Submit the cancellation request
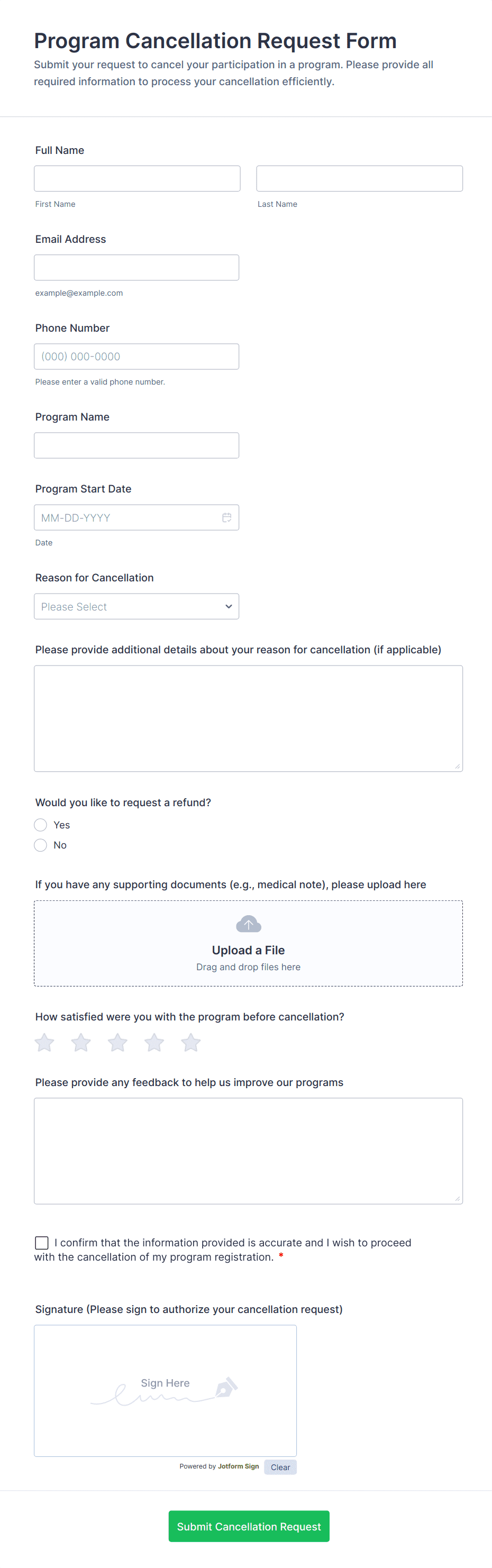 pyautogui.click(x=249, y=1526)
